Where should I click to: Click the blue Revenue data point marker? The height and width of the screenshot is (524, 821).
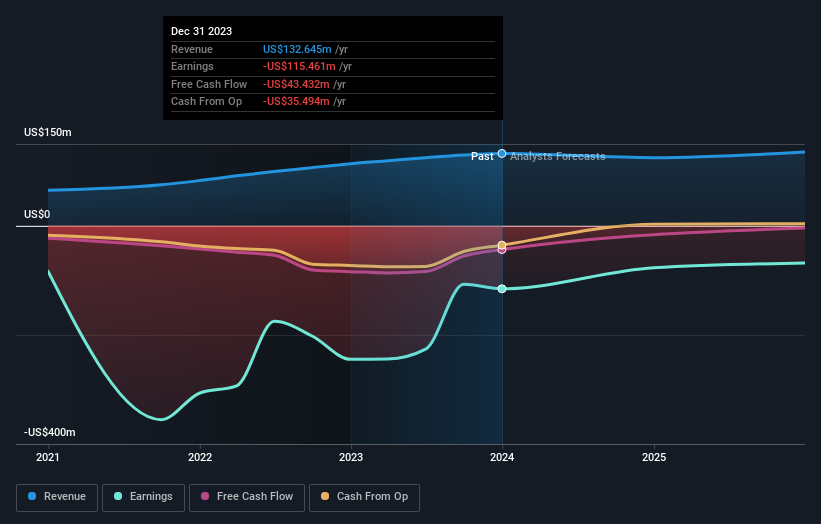(x=502, y=153)
